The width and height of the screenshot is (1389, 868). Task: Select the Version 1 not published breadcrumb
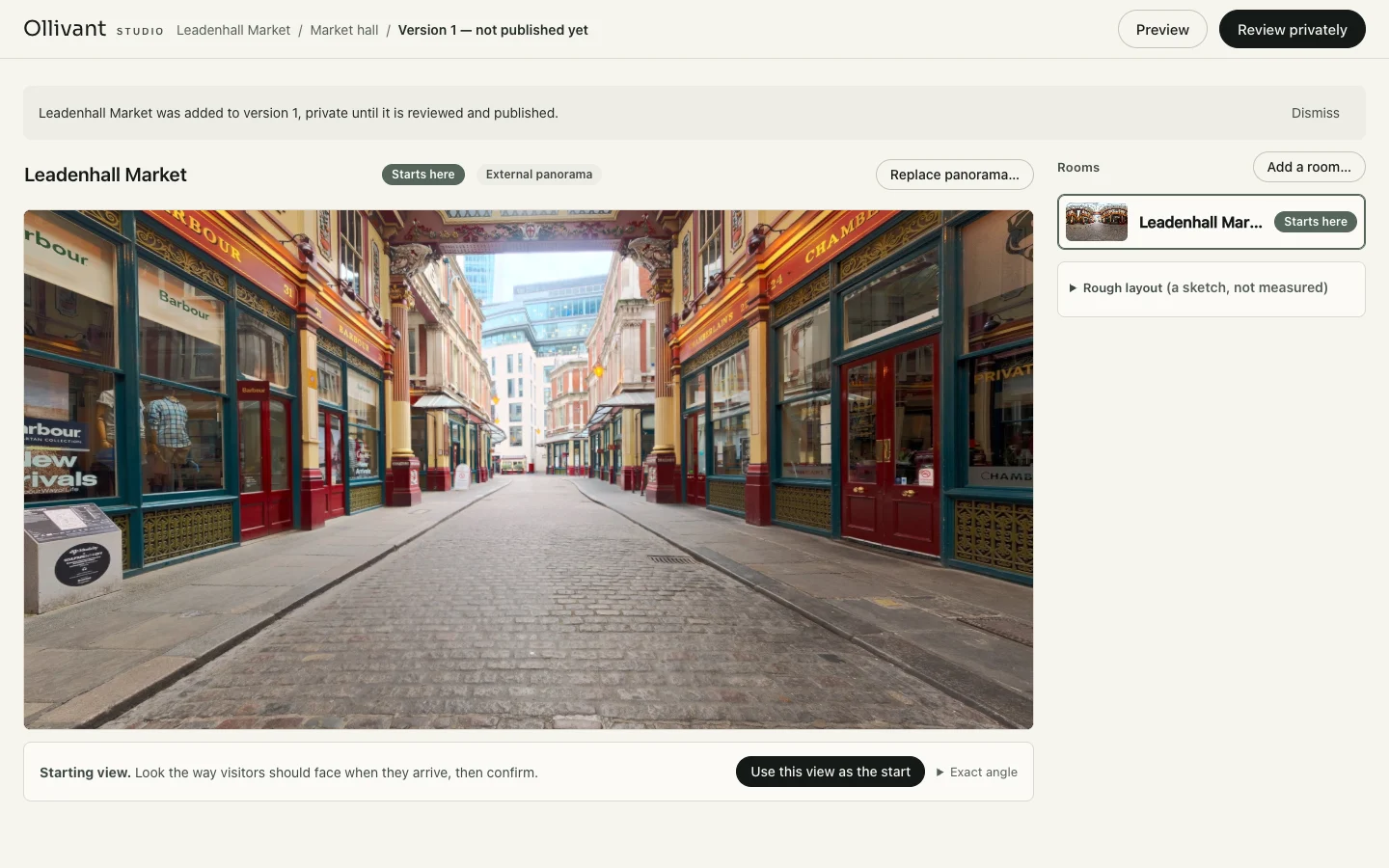[x=493, y=30]
